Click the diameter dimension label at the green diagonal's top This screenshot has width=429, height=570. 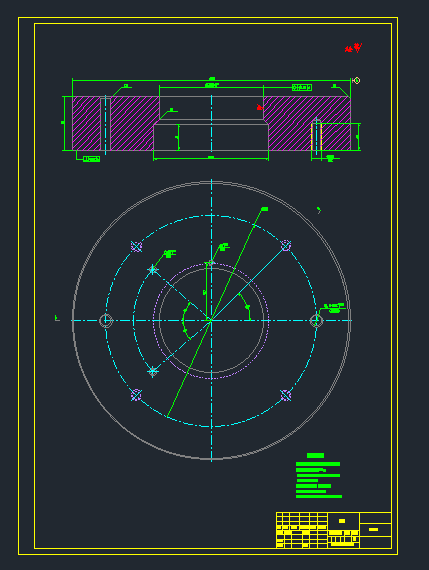[x=265, y=209]
